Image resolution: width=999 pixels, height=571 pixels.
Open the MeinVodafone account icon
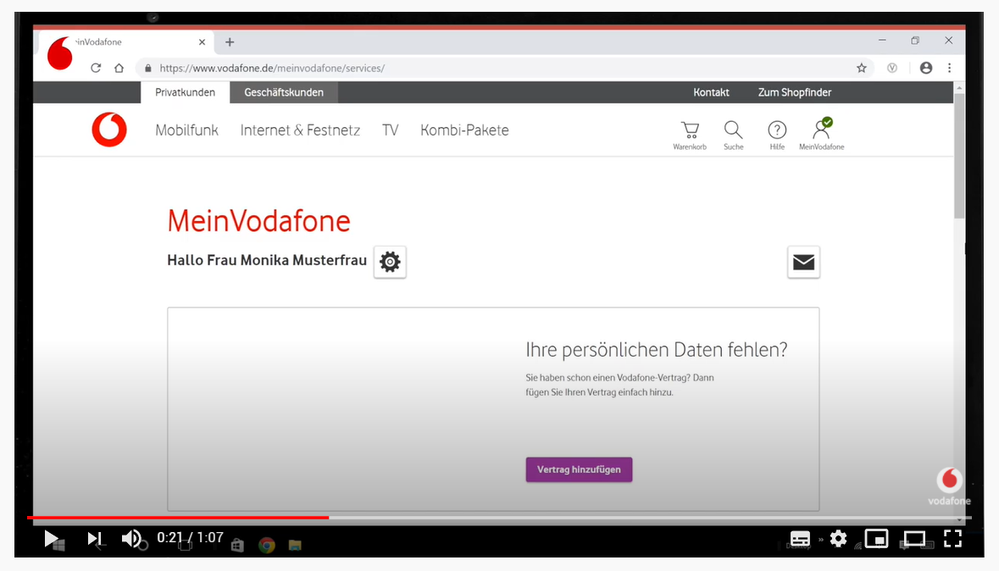tap(822, 134)
